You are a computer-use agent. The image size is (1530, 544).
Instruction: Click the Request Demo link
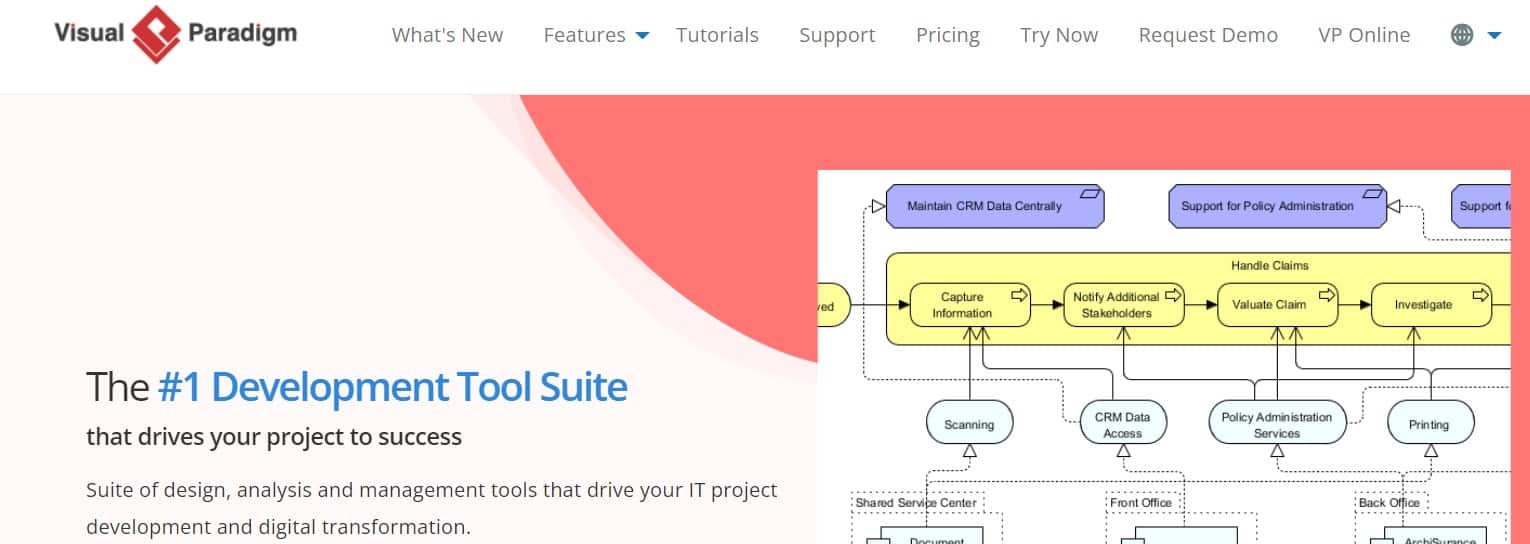pyautogui.click(x=1208, y=35)
